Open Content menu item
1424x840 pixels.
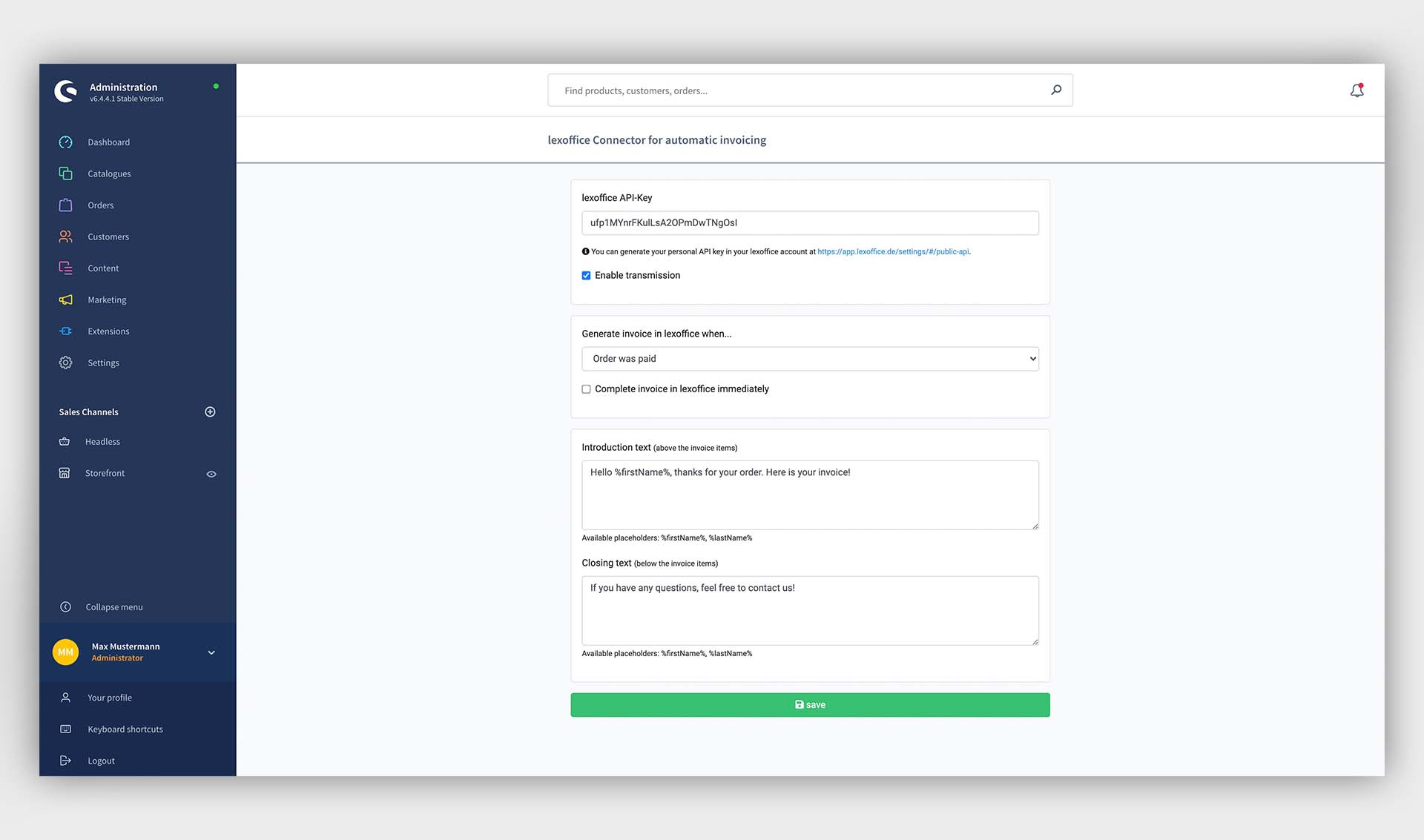(103, 268)
